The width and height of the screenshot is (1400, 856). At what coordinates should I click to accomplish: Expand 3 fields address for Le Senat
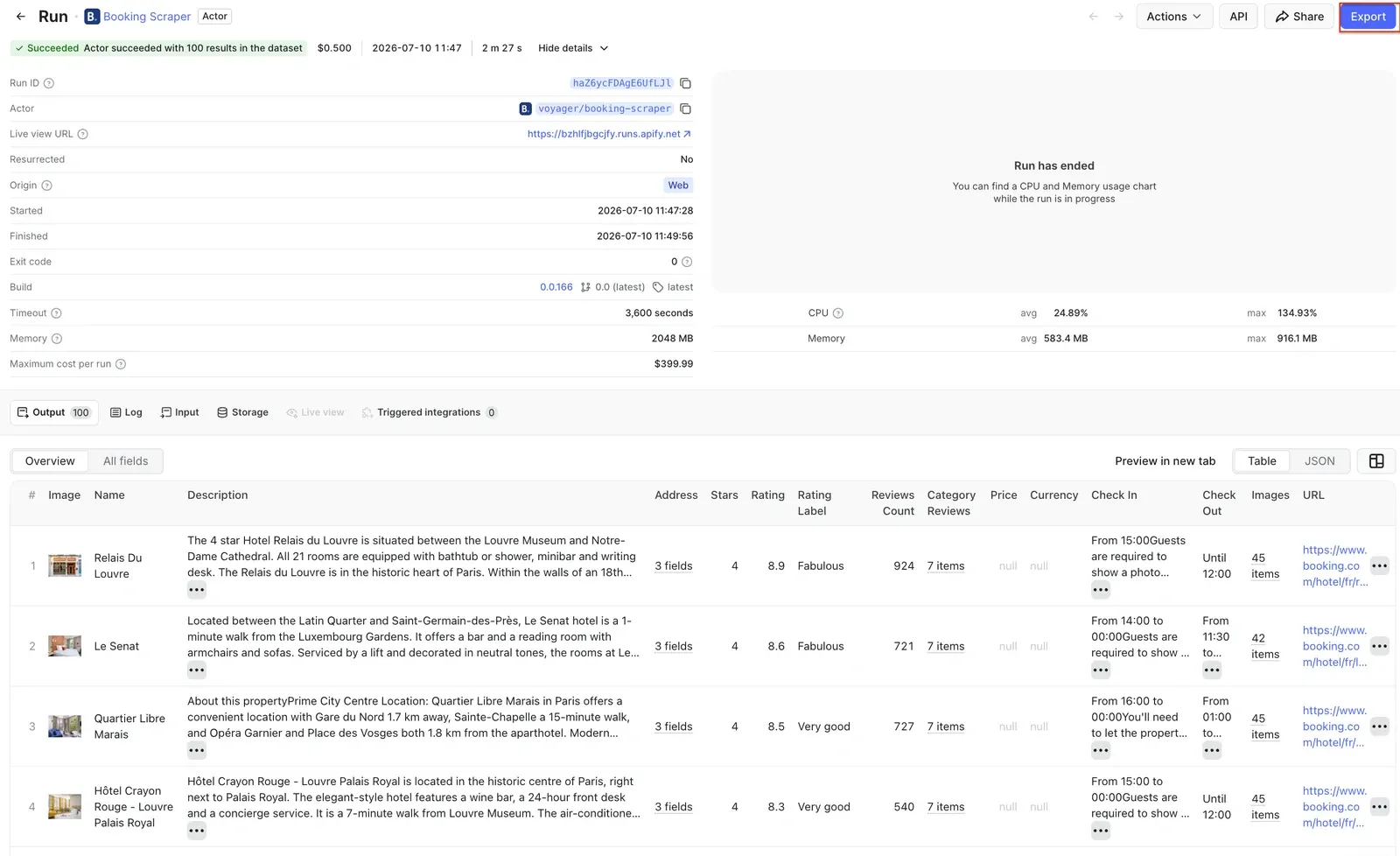674,647
